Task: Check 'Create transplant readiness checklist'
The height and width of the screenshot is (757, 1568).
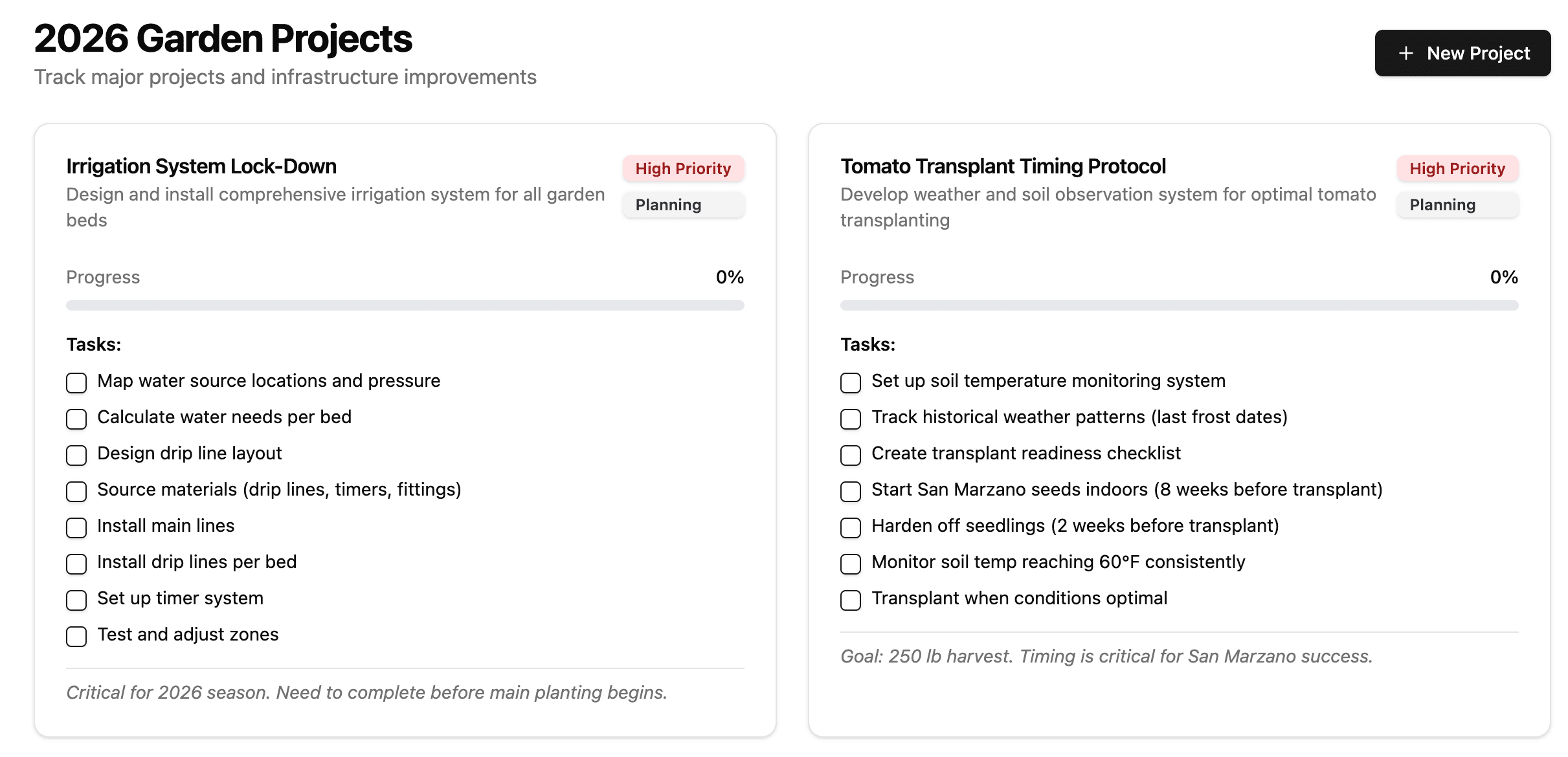Action: tap(851, 455)
